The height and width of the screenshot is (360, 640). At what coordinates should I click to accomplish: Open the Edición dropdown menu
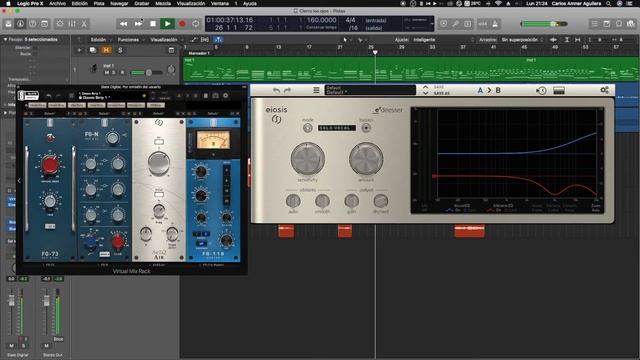[100, 40]
